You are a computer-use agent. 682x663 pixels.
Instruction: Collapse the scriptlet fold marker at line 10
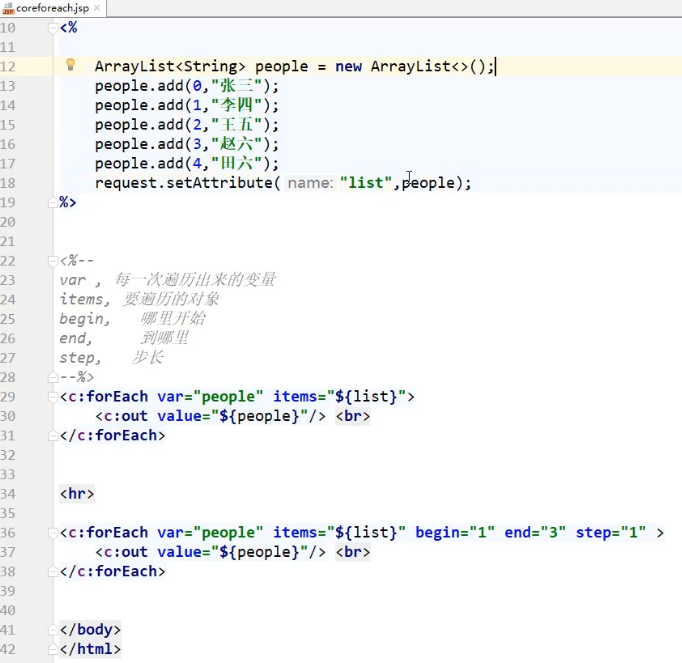click(53, 28)
